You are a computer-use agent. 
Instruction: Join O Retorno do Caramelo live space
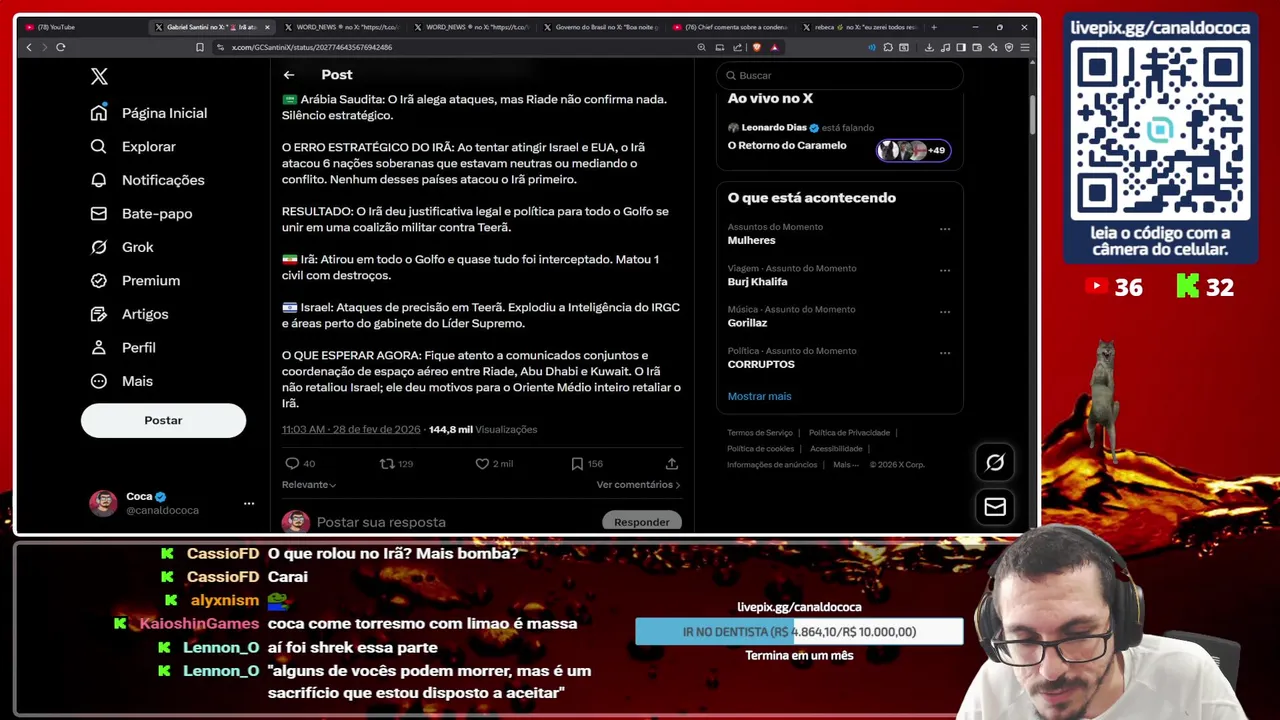pos(787,145)
